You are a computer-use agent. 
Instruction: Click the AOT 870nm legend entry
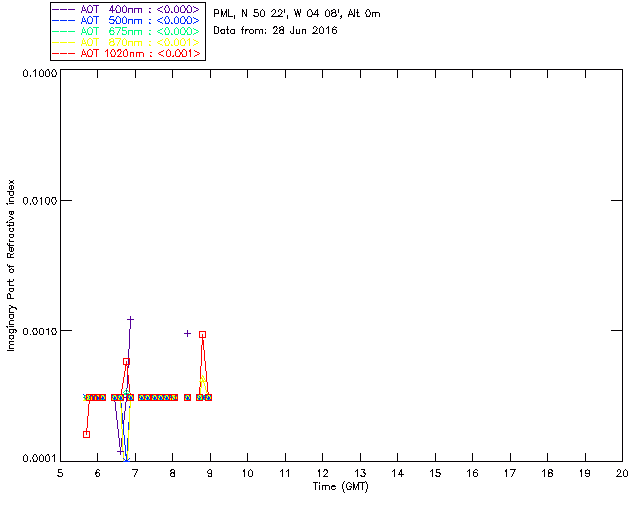tap(126, 42)
